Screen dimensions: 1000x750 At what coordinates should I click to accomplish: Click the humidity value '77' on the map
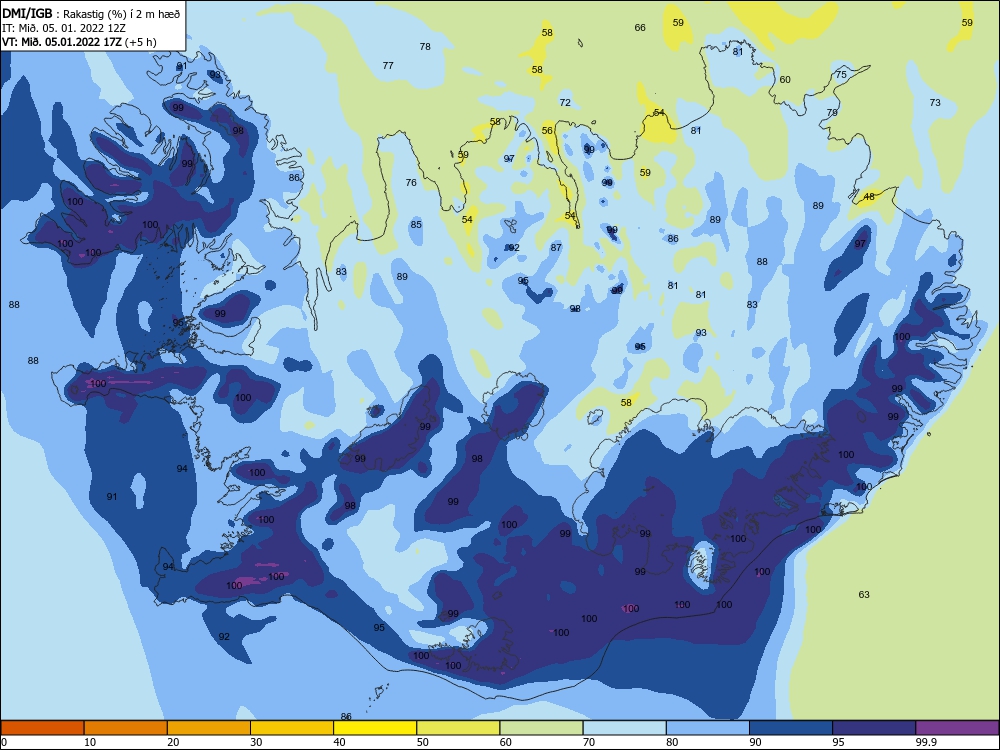coord(388,65)
